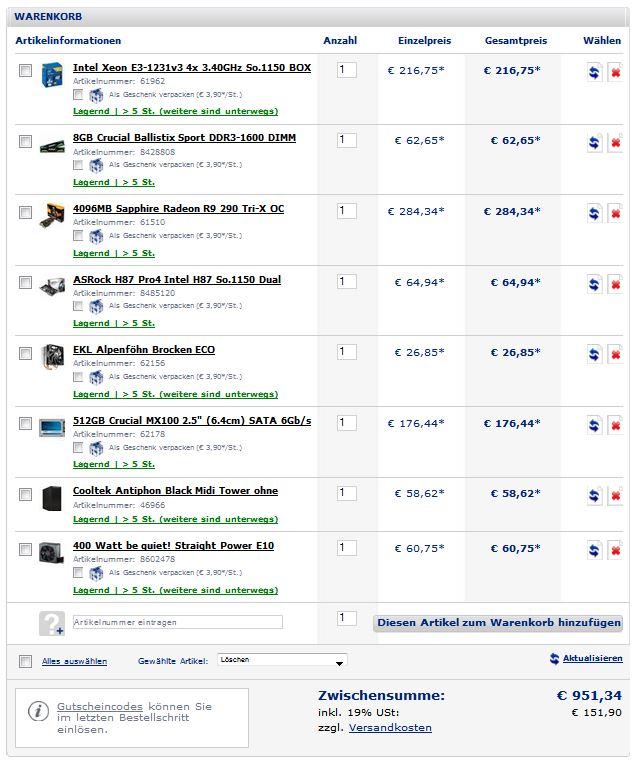Click quantity field of Sapphire Radeon row
635x762 pixels.
pos(347,211)
